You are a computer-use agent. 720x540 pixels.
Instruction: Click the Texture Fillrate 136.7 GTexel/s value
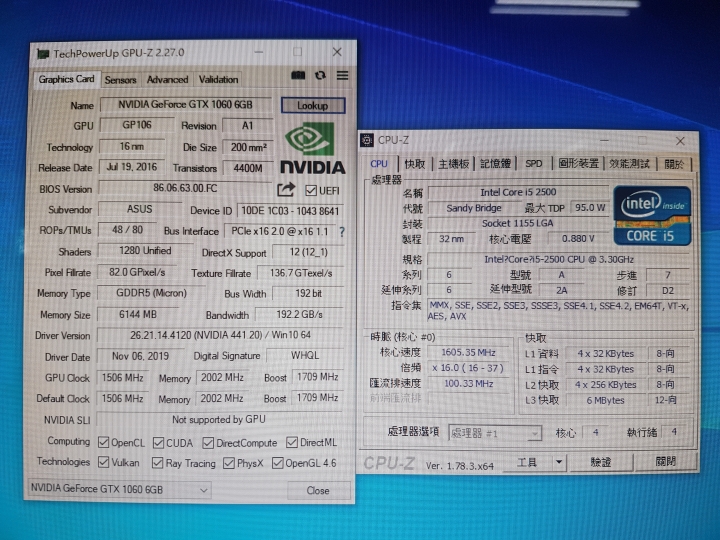[x=301, y=273]
